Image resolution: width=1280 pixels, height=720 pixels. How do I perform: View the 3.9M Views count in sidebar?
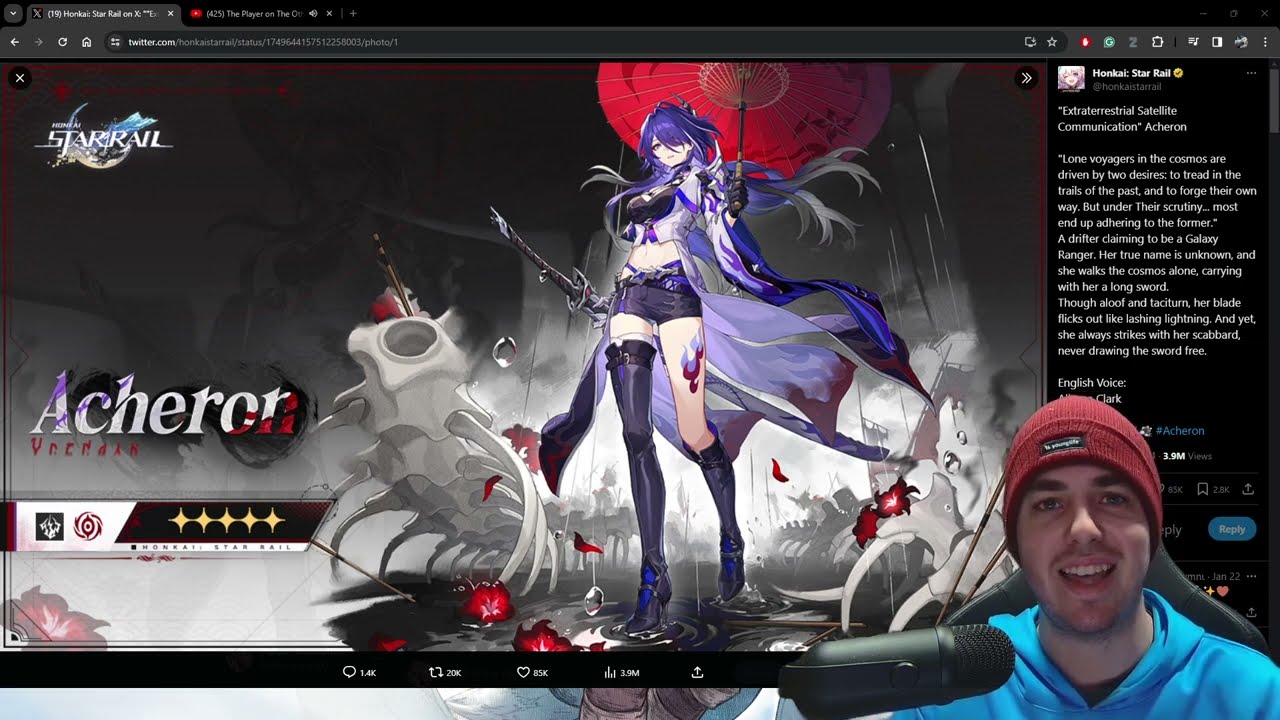pos(1187,456)
